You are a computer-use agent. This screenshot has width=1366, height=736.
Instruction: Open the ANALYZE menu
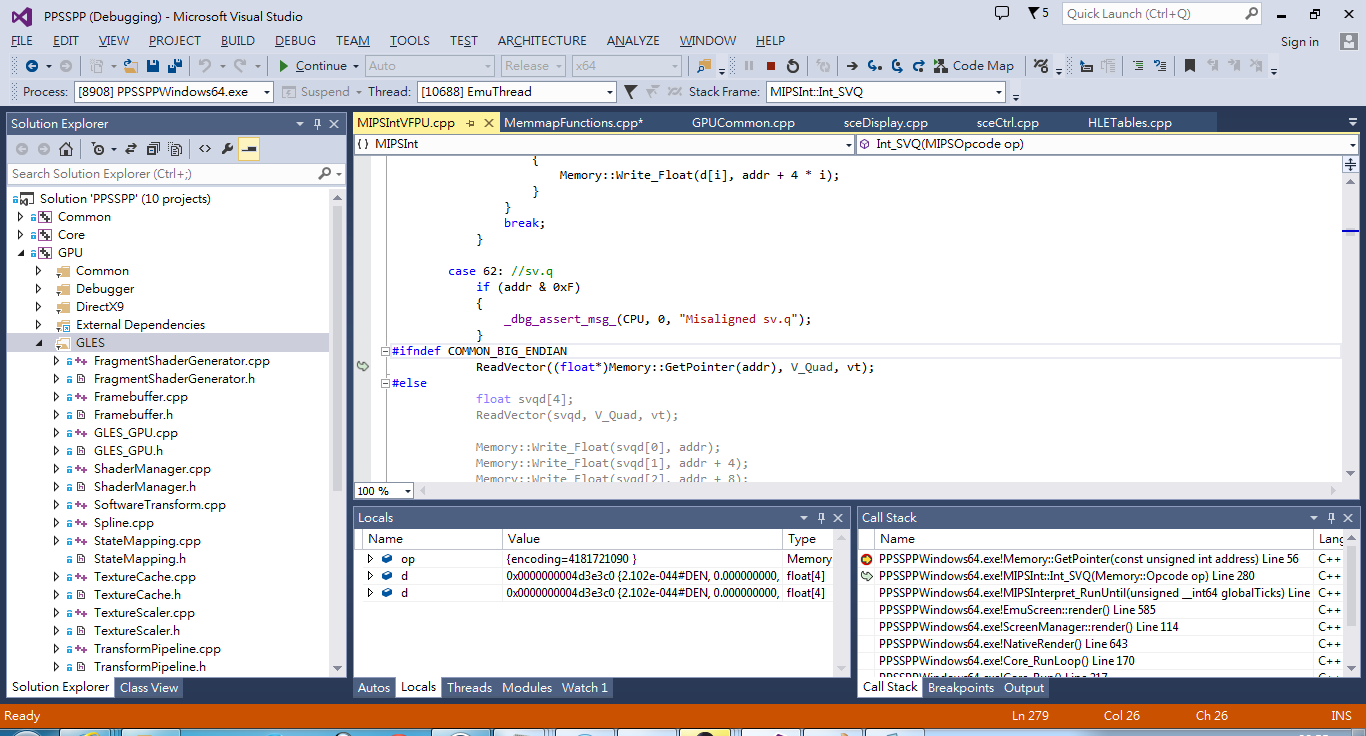633,41
